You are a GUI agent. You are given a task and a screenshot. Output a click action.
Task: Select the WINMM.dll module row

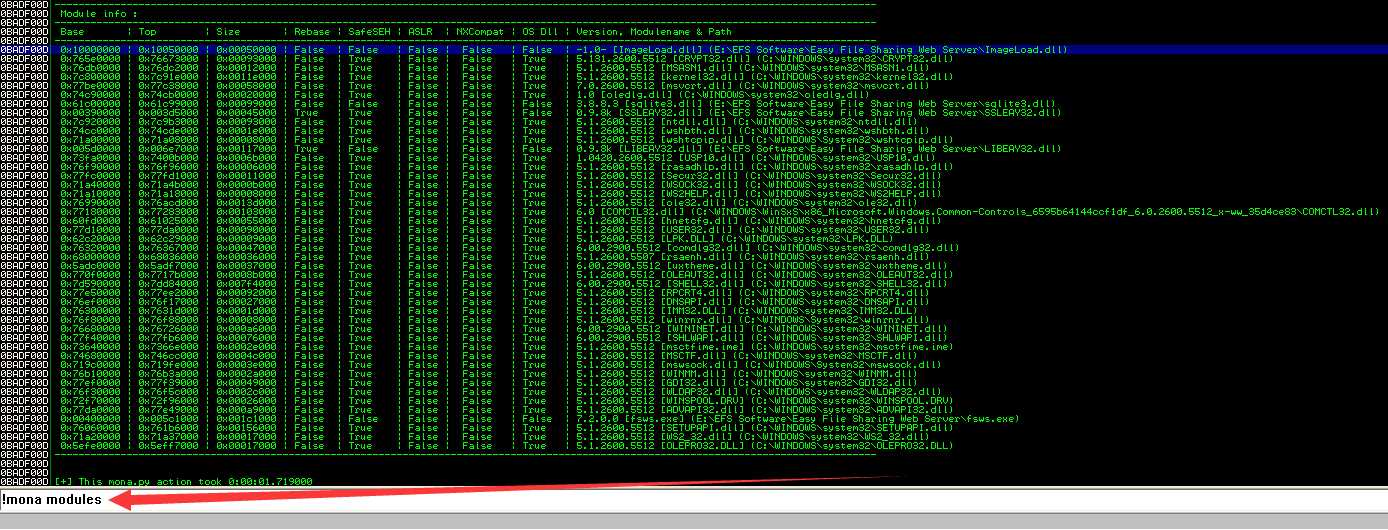pyautogui.click(x=694, y=374)
